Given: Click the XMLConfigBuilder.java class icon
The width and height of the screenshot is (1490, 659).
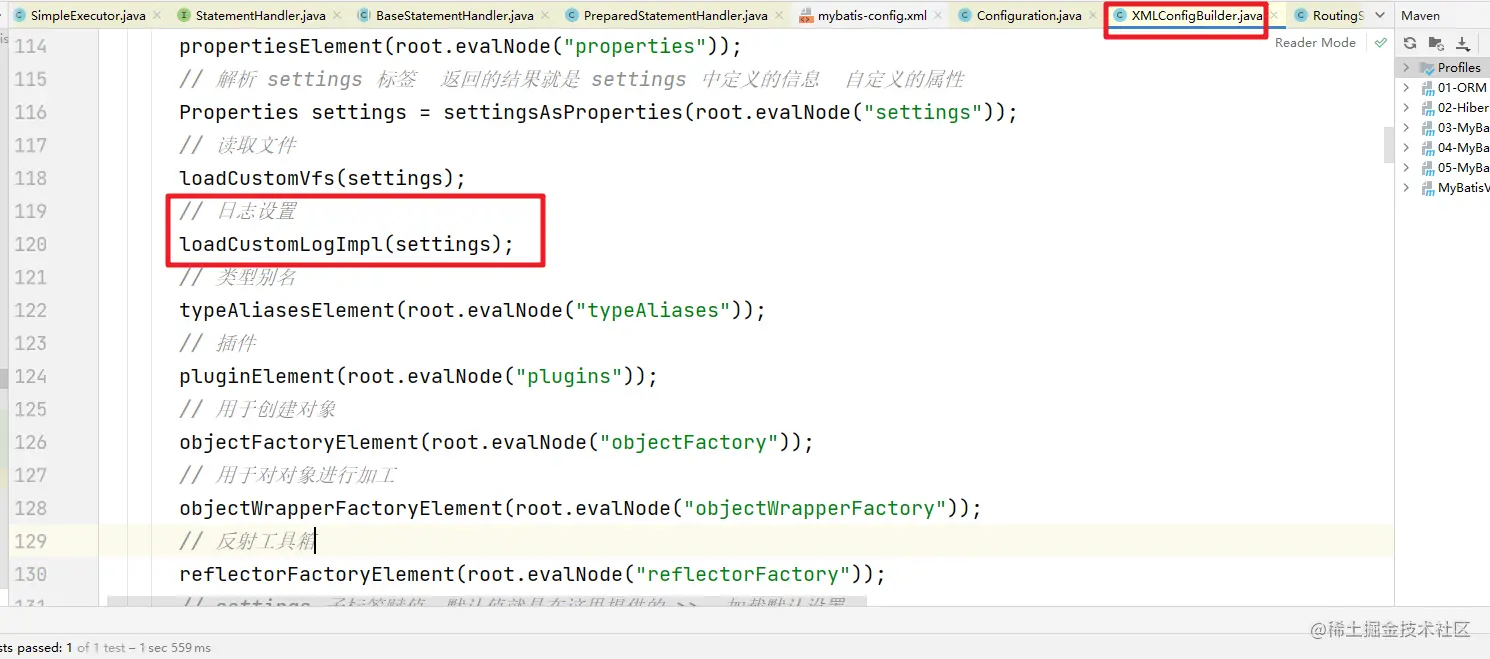Looking at the screenshot, I should (x=1120, y=16).
